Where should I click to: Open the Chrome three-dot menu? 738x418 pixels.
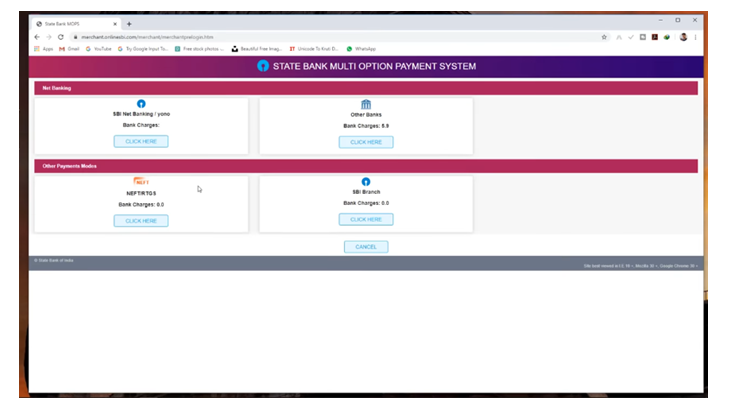(696, 37)
